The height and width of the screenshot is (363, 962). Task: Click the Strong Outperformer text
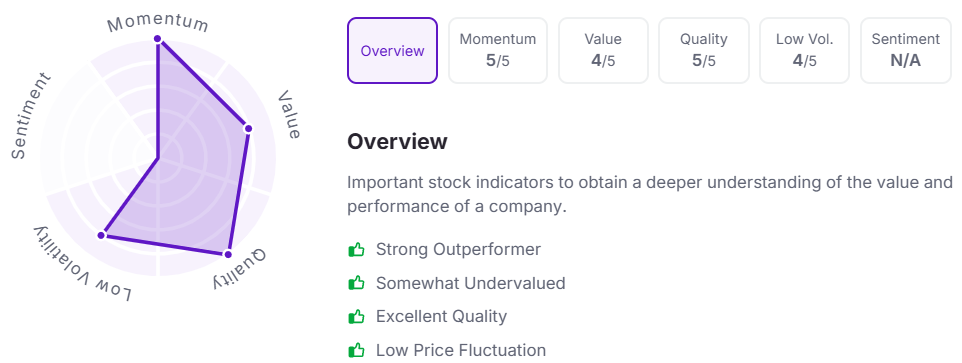458,250
